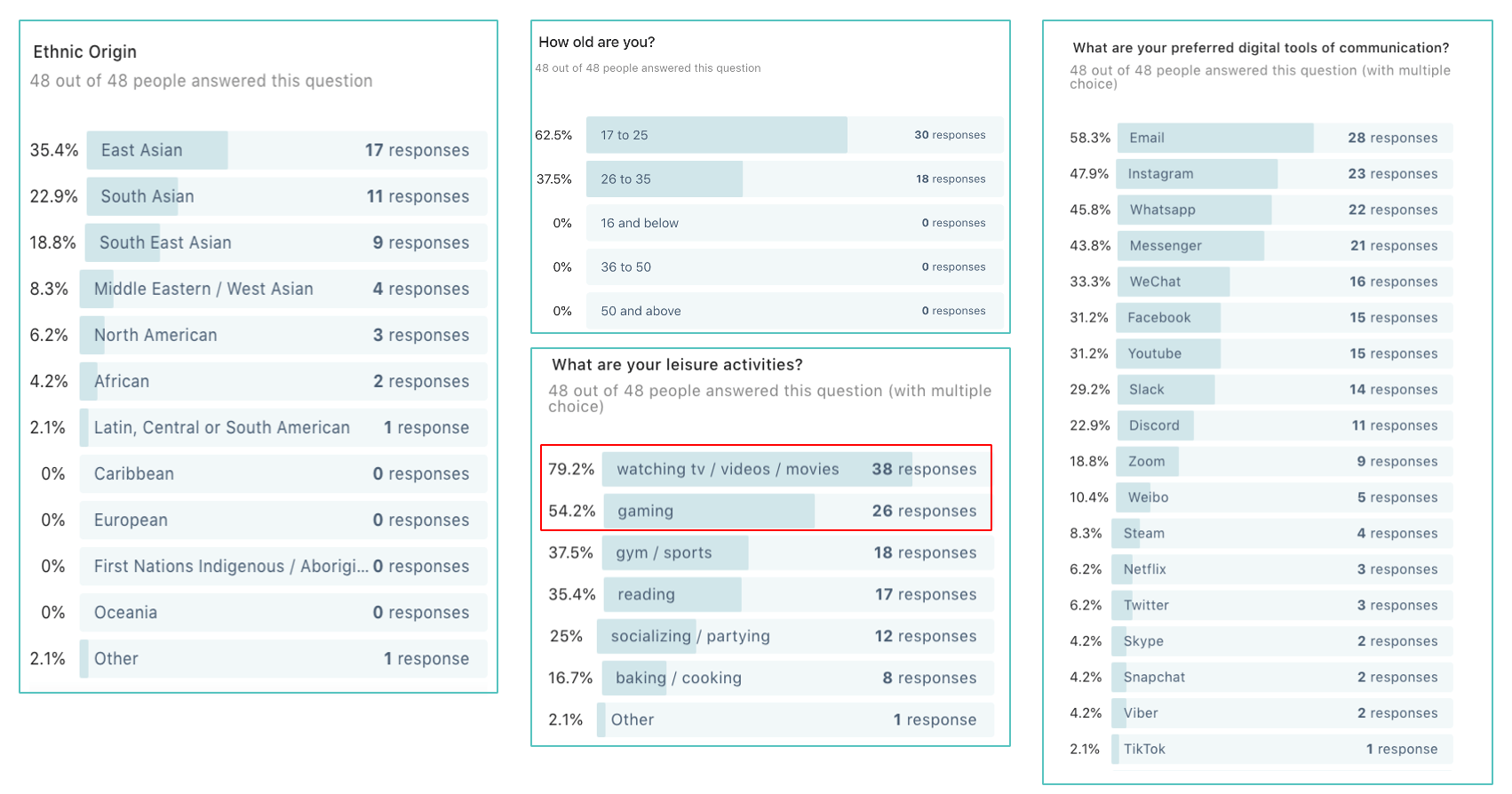Click the 26 to 35 age bar

click(x=794, y=179)
